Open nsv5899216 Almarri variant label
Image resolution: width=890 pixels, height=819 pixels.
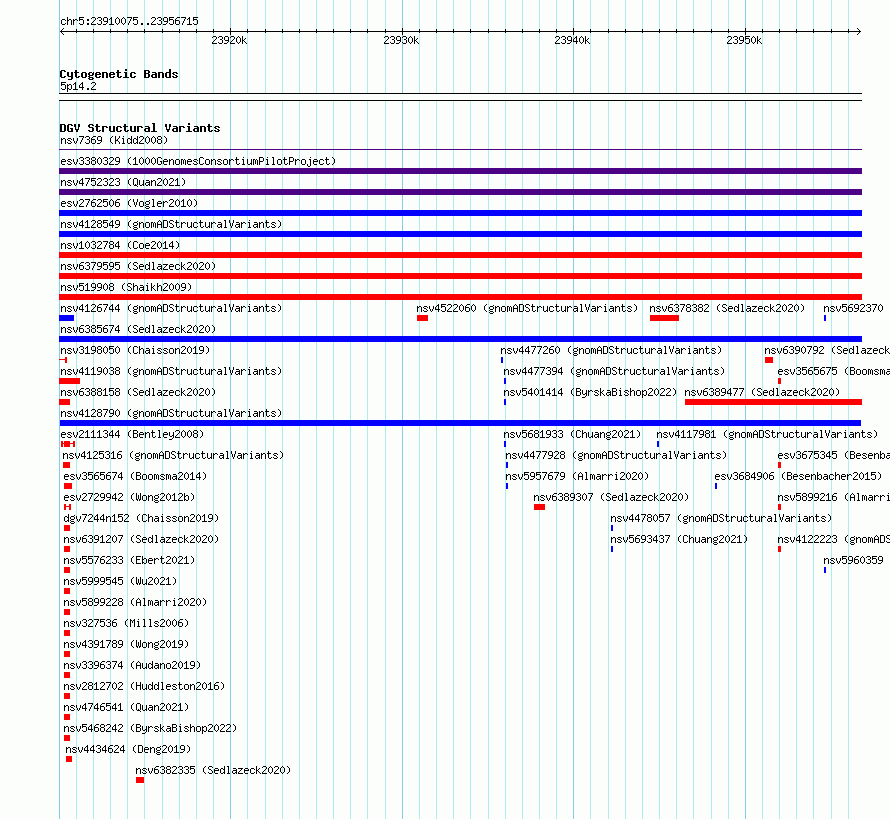[x=833, y=497]
